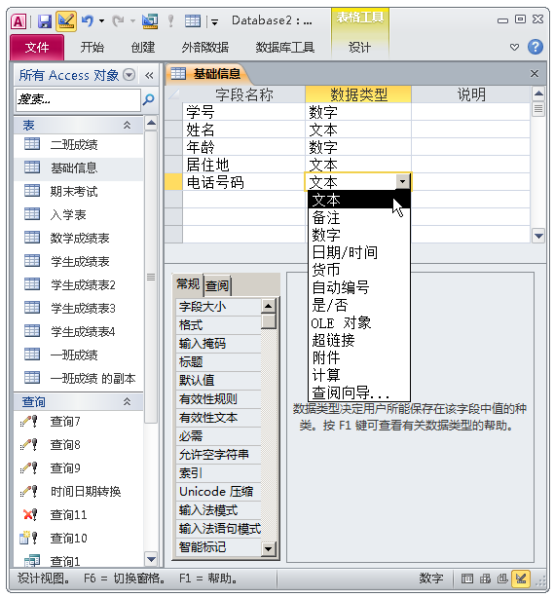Select Design View icon in status bar
554x597 pixels.
coord(520,579)
